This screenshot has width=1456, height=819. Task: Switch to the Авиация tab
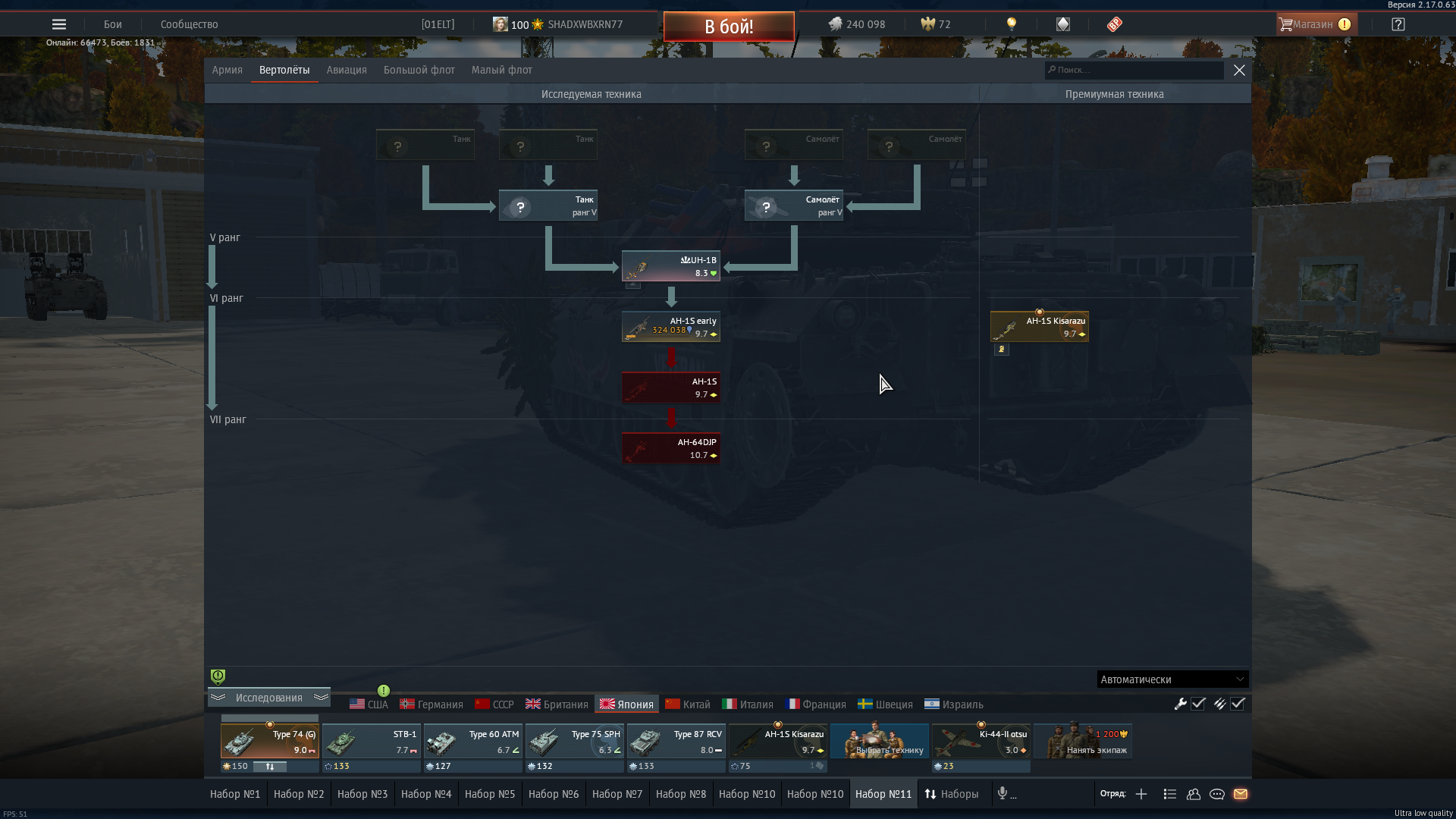coord(347,70)
